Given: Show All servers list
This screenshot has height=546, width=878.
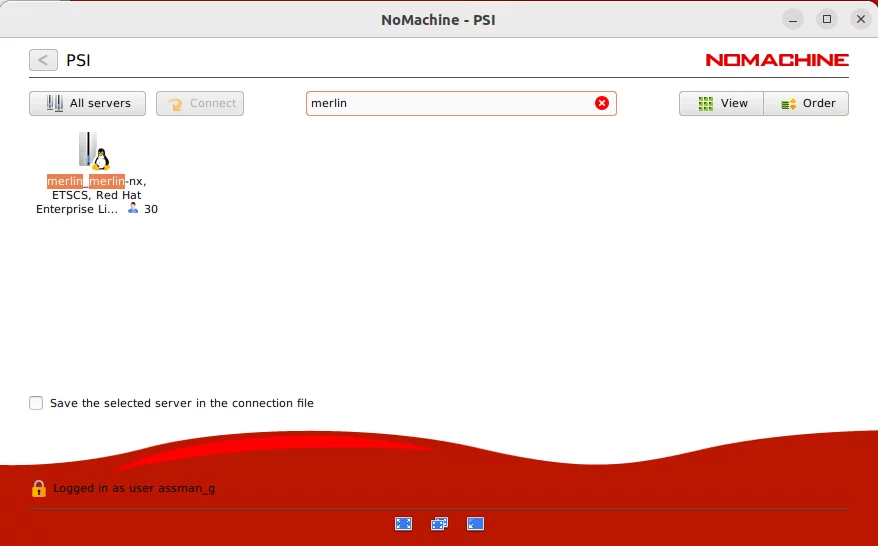Looking at the screenshot, I should pos(87,103).
